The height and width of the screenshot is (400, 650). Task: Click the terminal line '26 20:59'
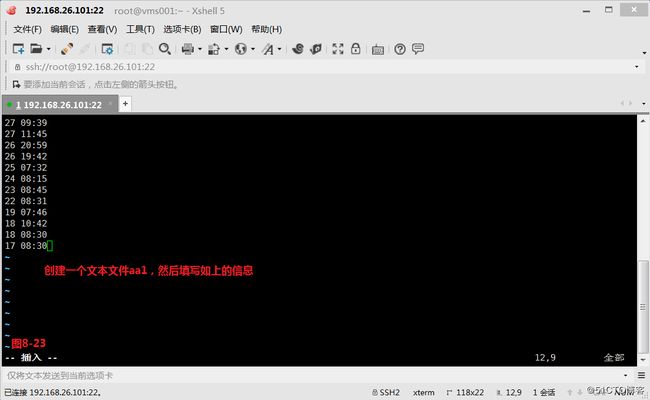pyautogui.click(x=26, y=145)
